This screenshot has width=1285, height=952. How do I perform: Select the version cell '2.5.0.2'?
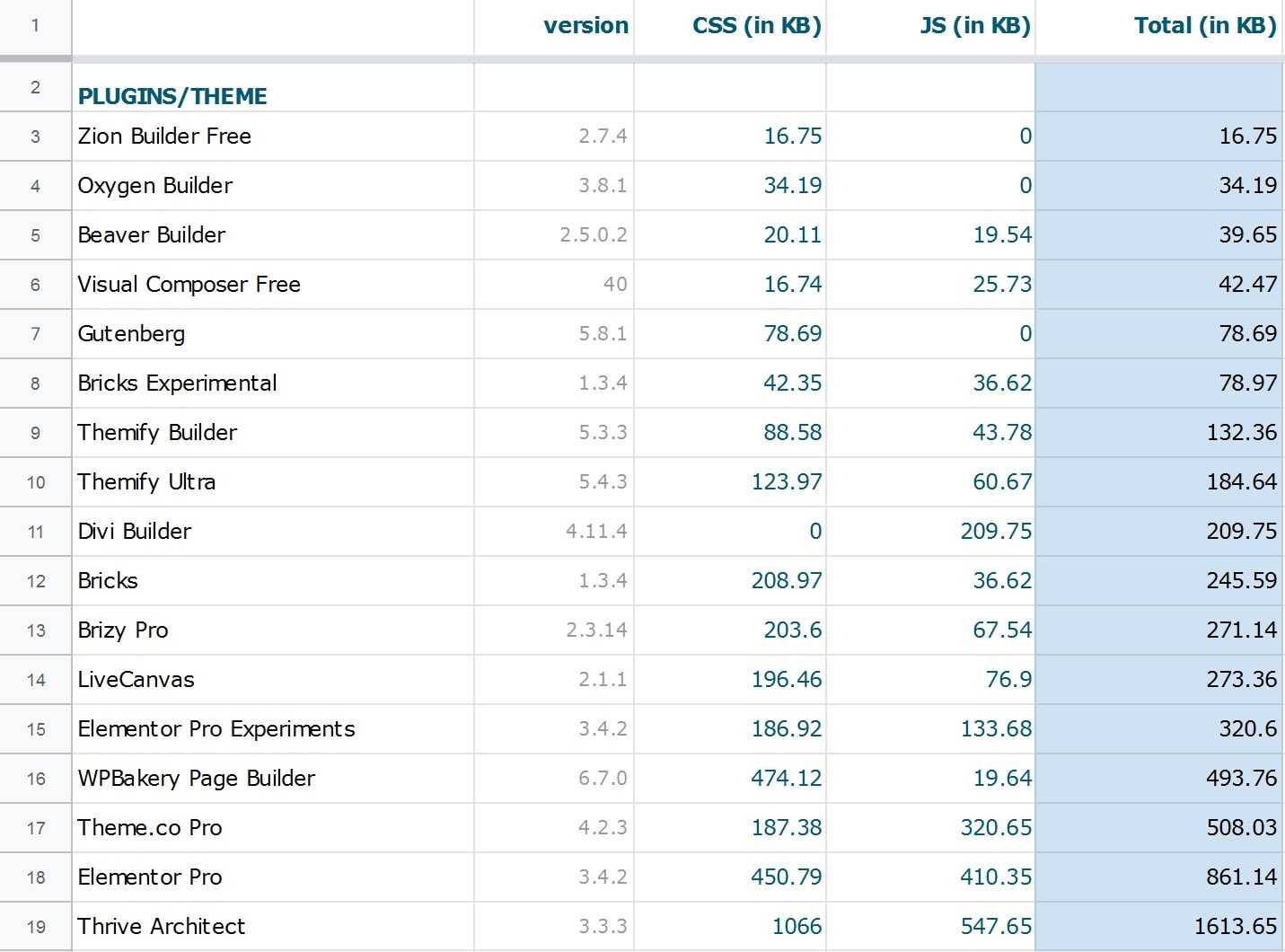coord(554,235)
